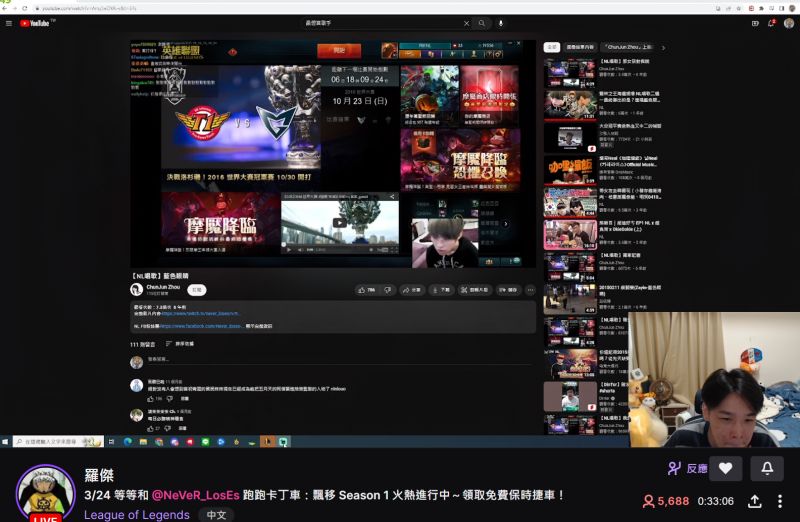This screenshot has width=800, height=522.
Task: Download the video via download button
Action: pos(441,290)
